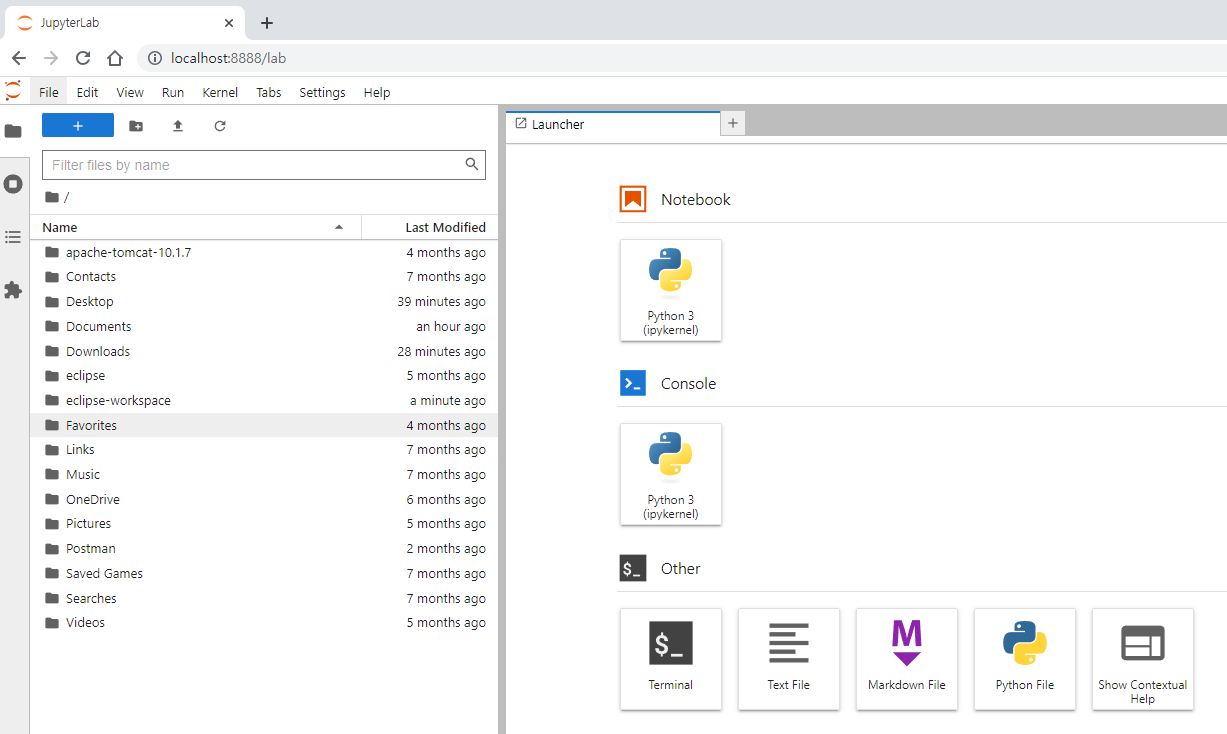Open the Kernel menu
Image resolution: width=1227 pixels, height=734 pixels.
[220, 92]
